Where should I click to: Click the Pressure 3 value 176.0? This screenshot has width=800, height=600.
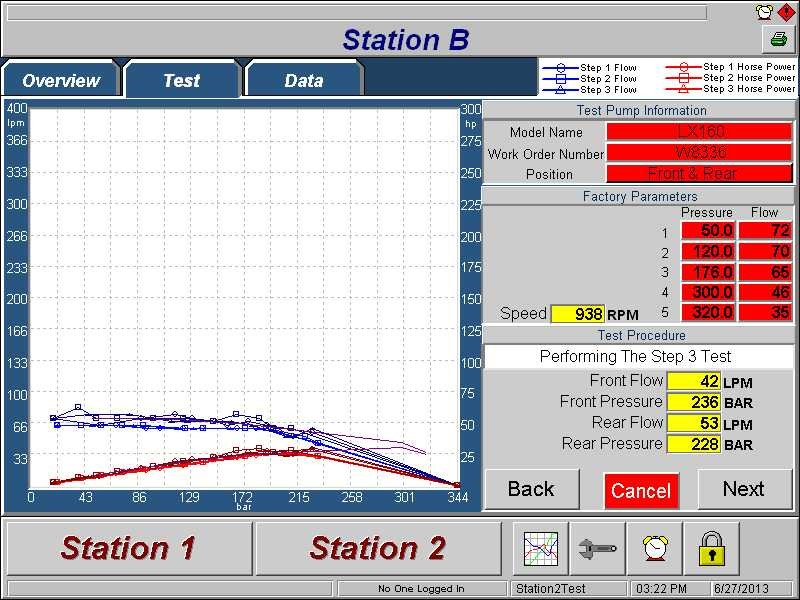pyautogui.click(x=708, y=271)
